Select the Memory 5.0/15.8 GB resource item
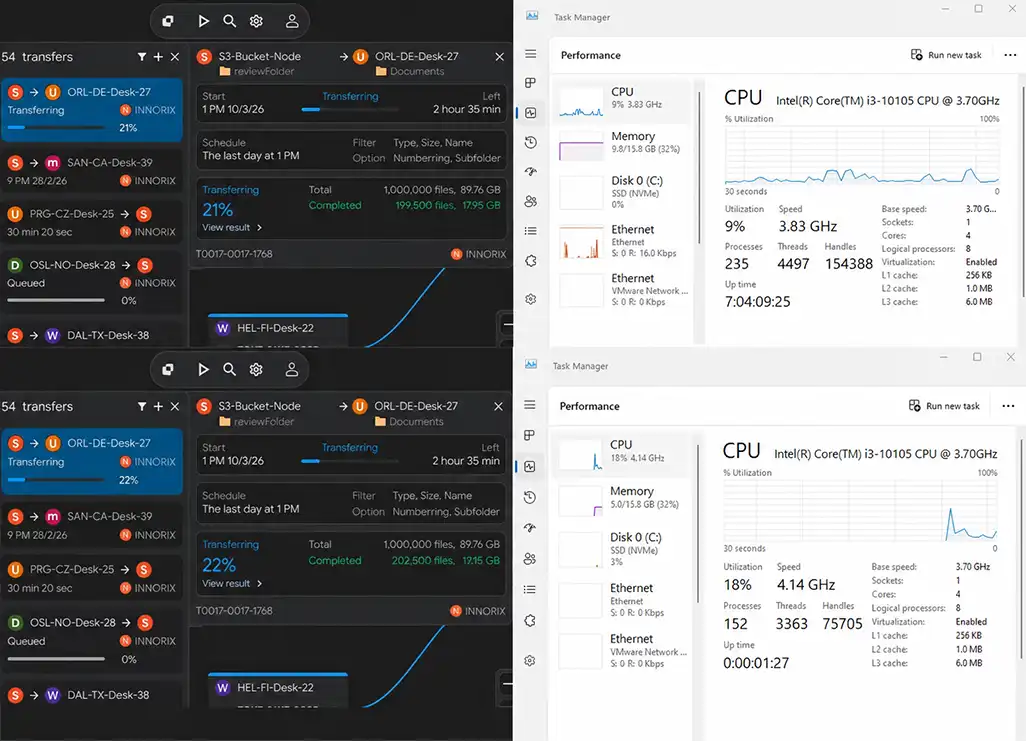 click(622, 499)
